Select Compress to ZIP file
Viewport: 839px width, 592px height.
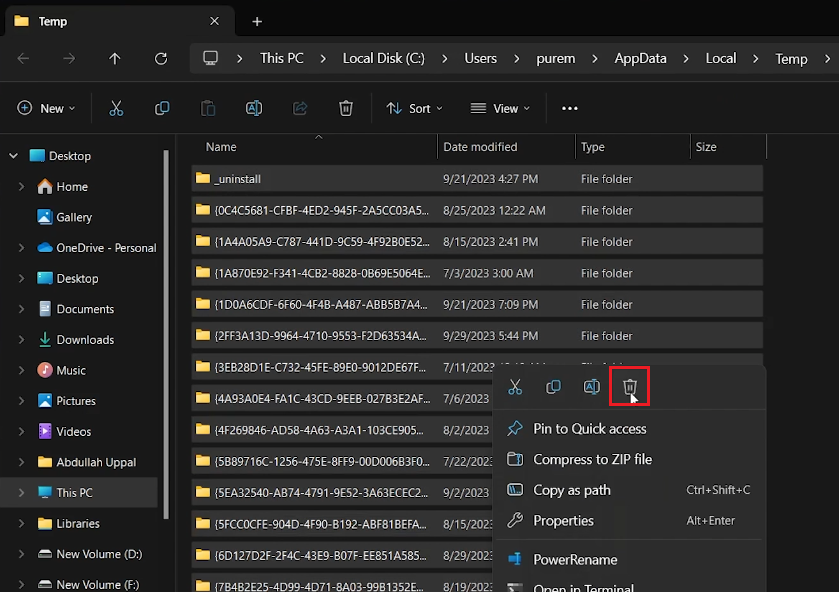tap(592, 459)
